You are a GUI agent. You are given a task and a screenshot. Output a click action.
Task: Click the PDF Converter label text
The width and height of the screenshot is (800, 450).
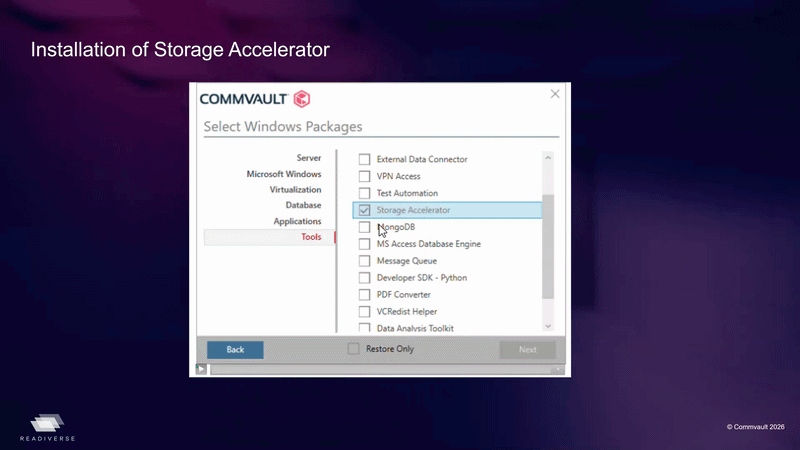click(404, 294)
